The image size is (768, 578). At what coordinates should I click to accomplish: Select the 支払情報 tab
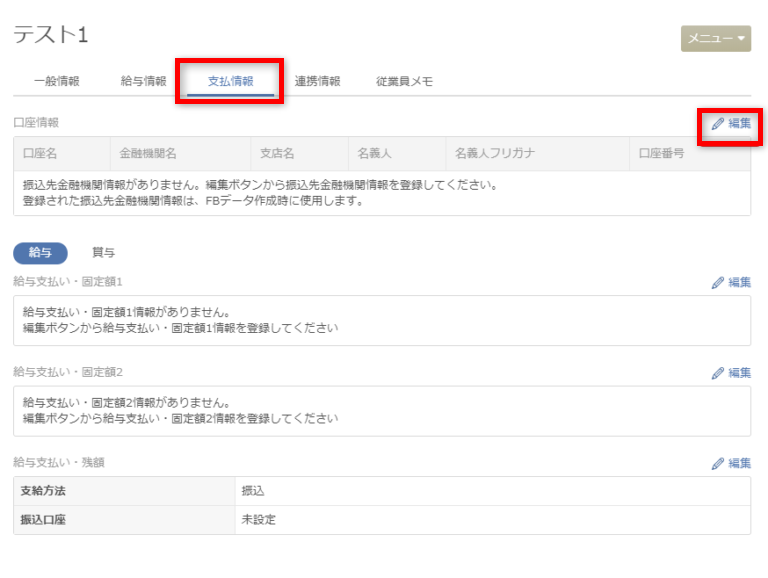[230, 82]
